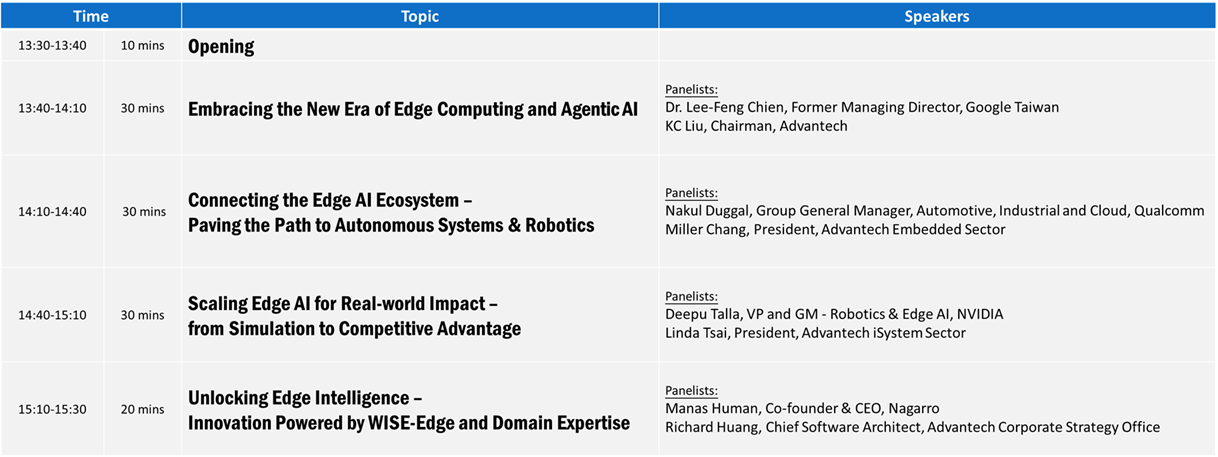This screenshot has height=457, width=1218.
Task: Click the Time column header
Action: point(91,16)
